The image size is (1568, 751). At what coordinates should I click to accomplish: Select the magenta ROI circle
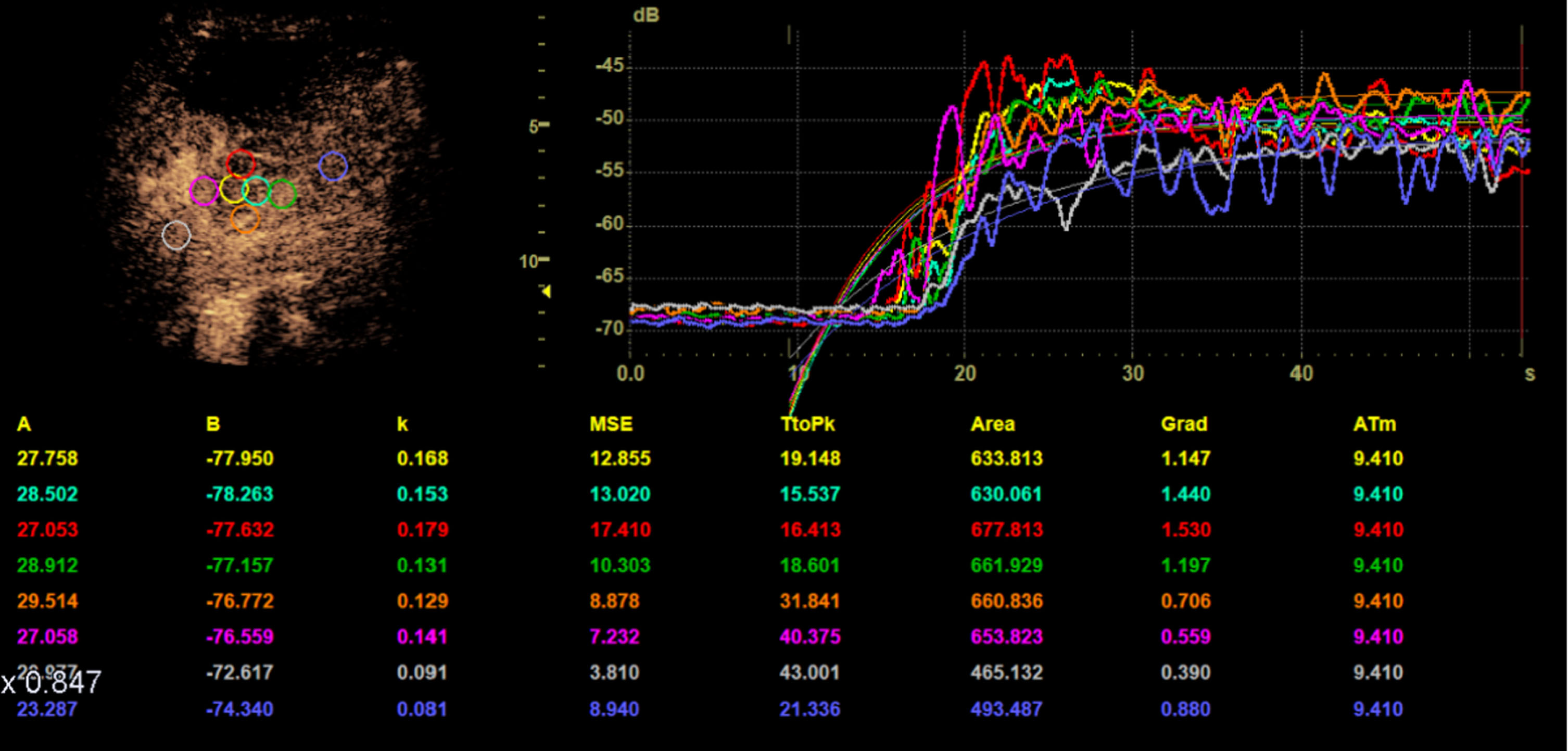coord(204,191)
